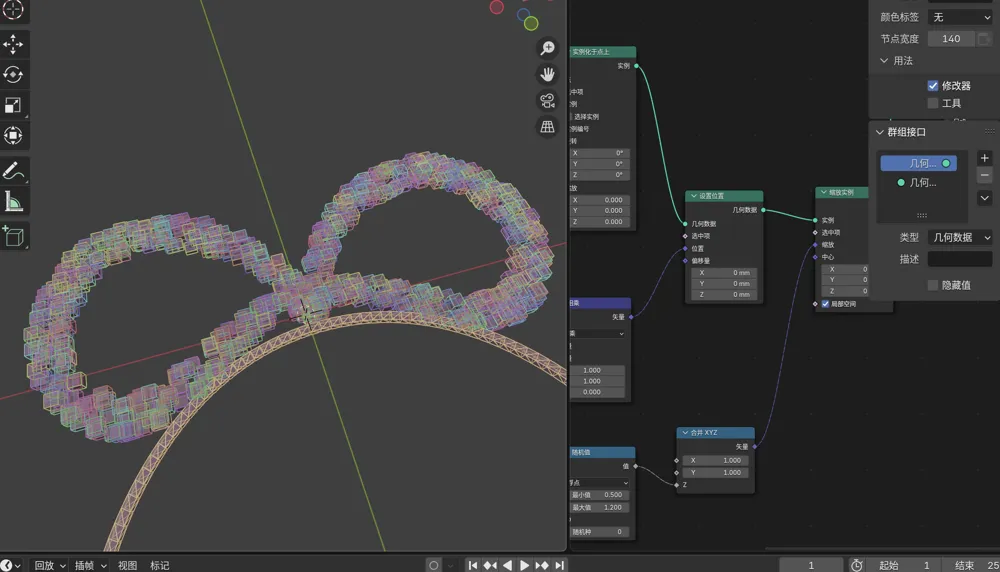Click 矢量 output socket on 合并 XYZ

pyautogui.click(x=754, y=446)
